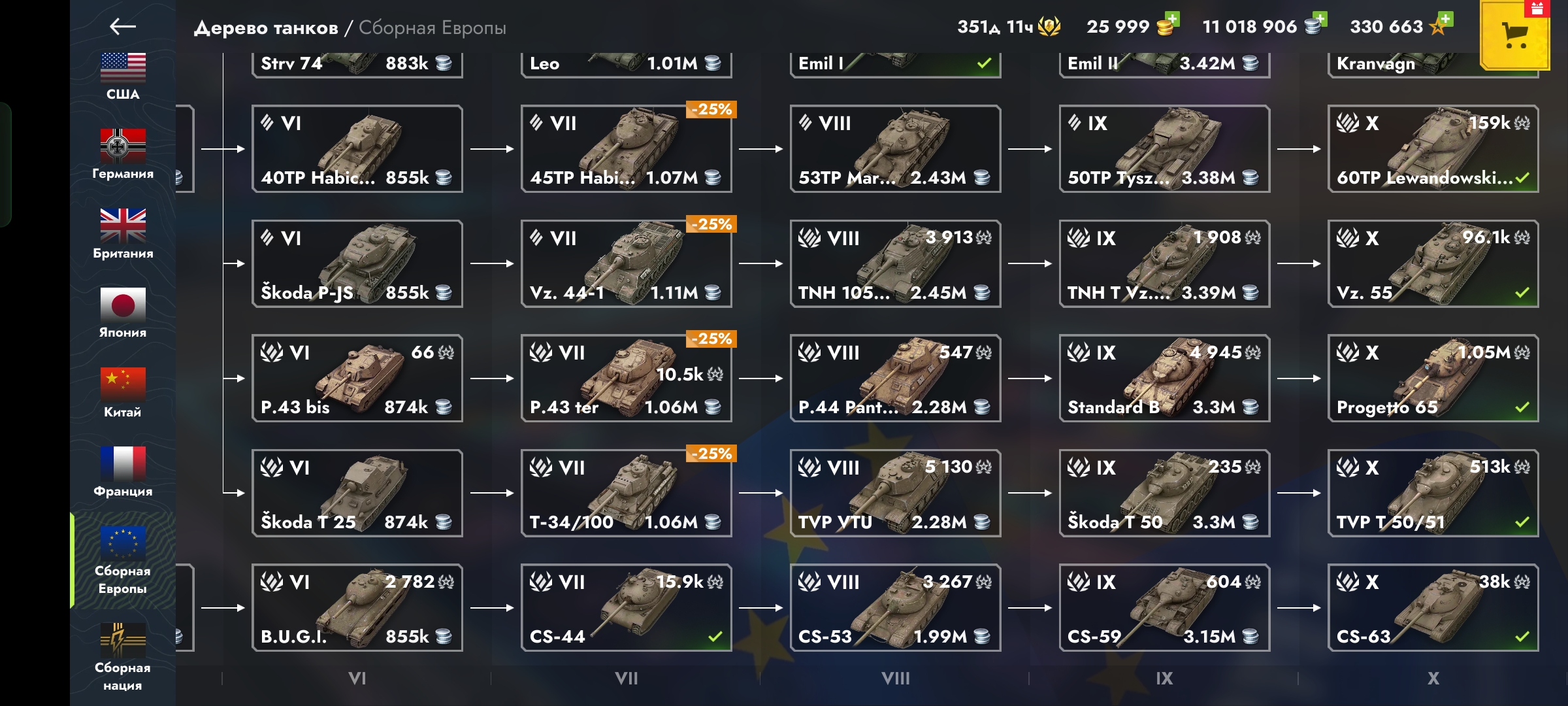Choose the Japan flag nation

click(123, 313)
